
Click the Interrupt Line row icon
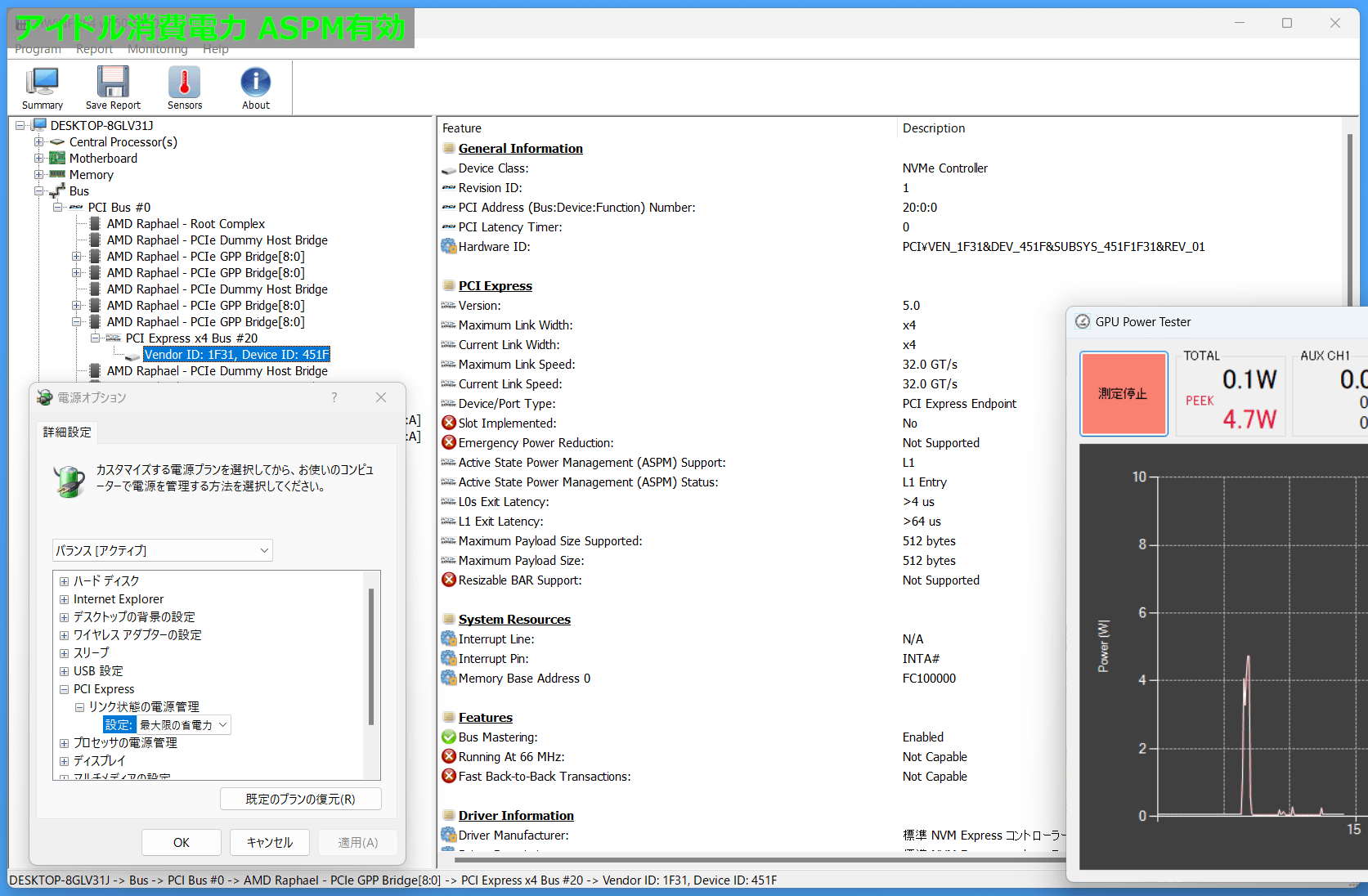click(449, 638)
